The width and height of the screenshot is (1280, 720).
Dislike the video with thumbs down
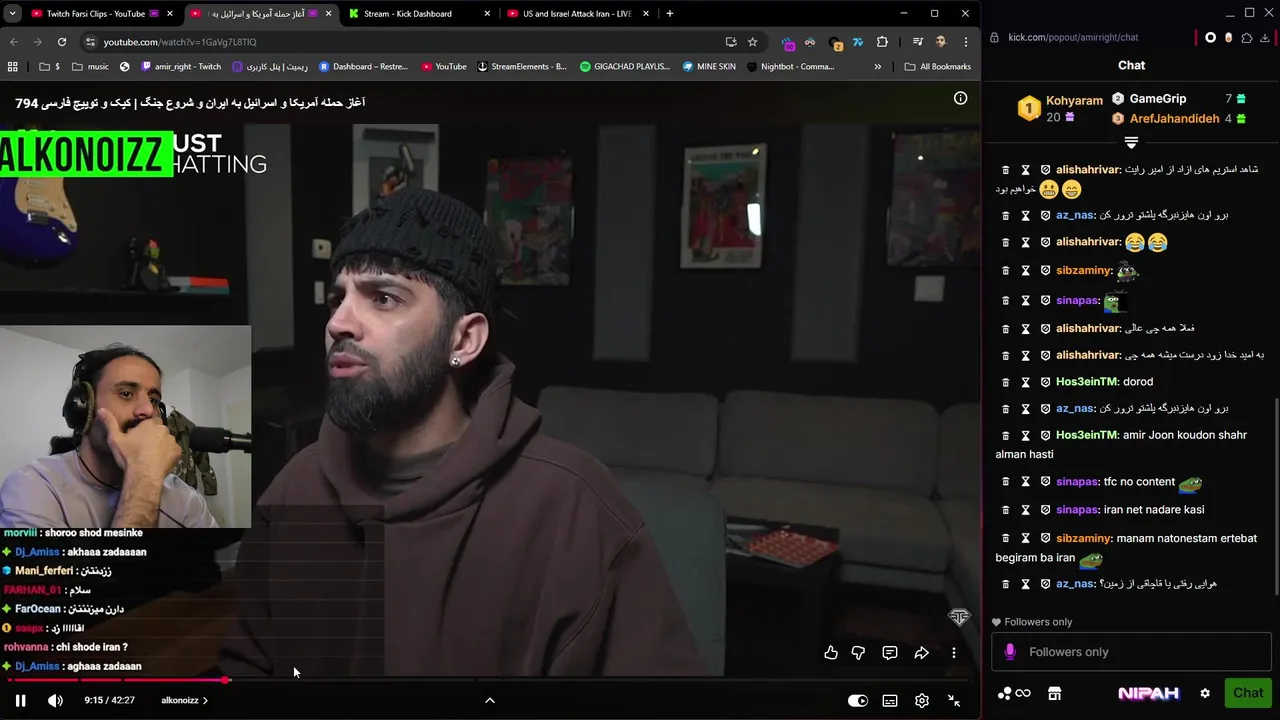click(858, 653)
